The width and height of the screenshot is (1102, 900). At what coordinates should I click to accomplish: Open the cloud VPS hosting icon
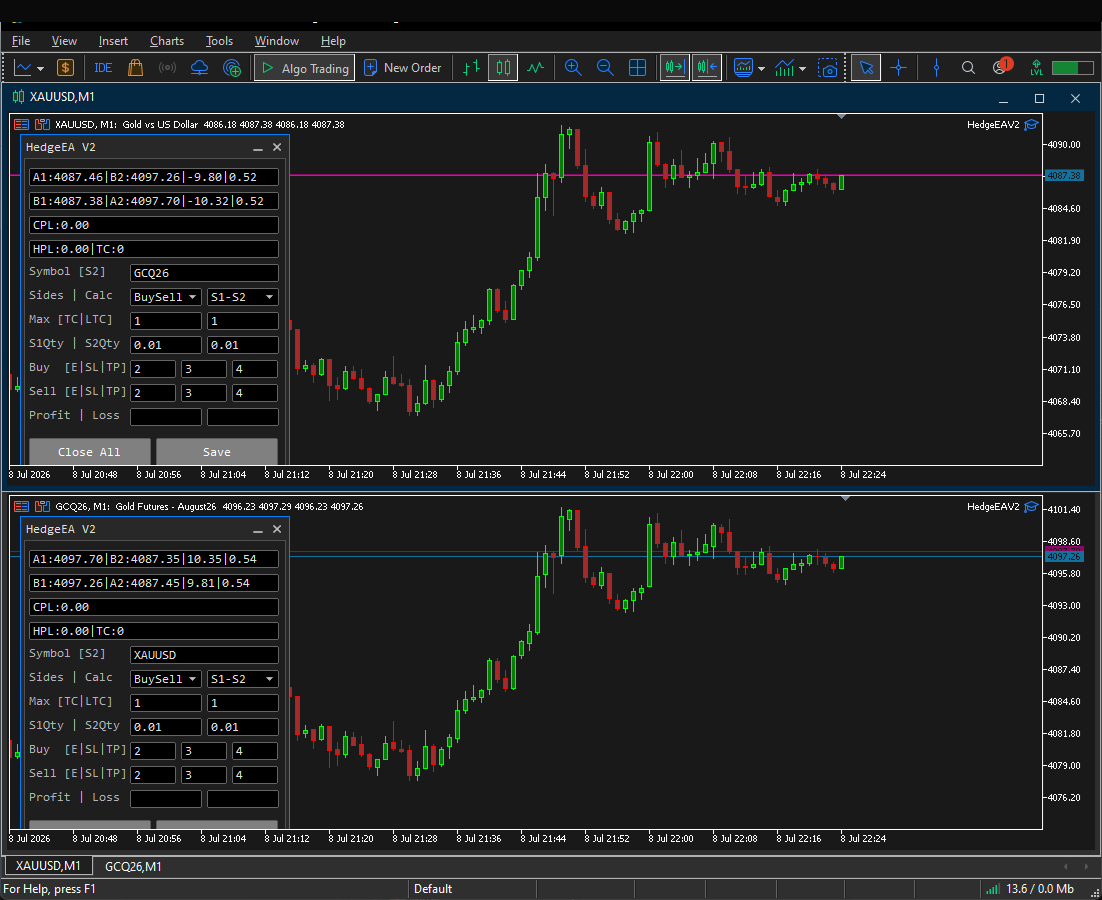[x=200, y=68]
